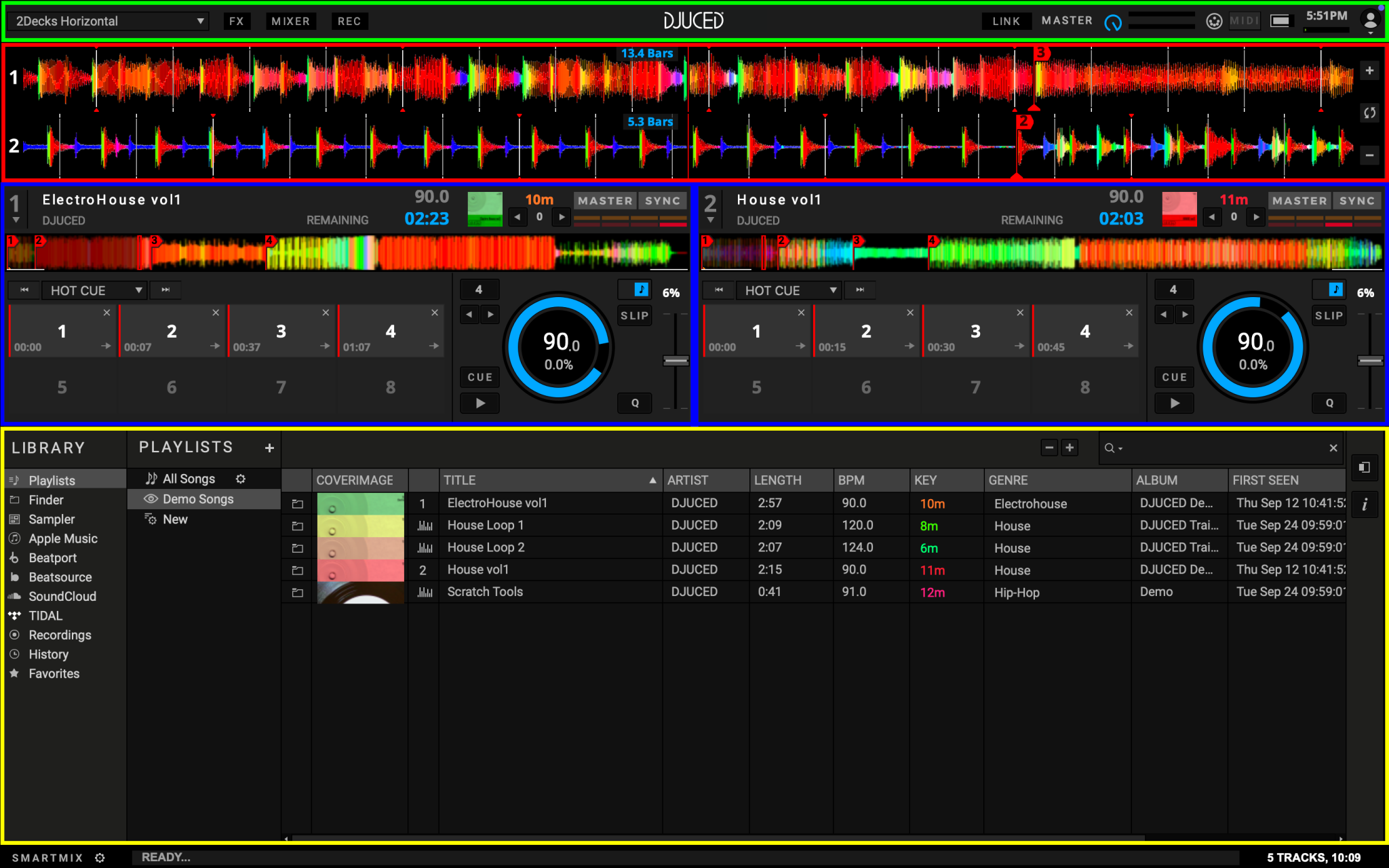Select Demo Songs playlist

tap(198, 499)
